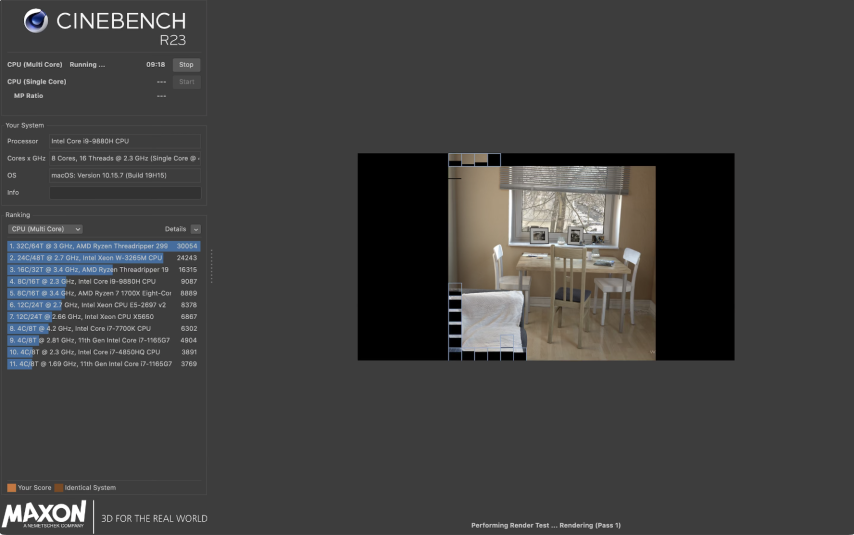Click the elapsed time 09:18
This screenshot has height=535, width=854.
pyautogui.click(x=155, y=65)
